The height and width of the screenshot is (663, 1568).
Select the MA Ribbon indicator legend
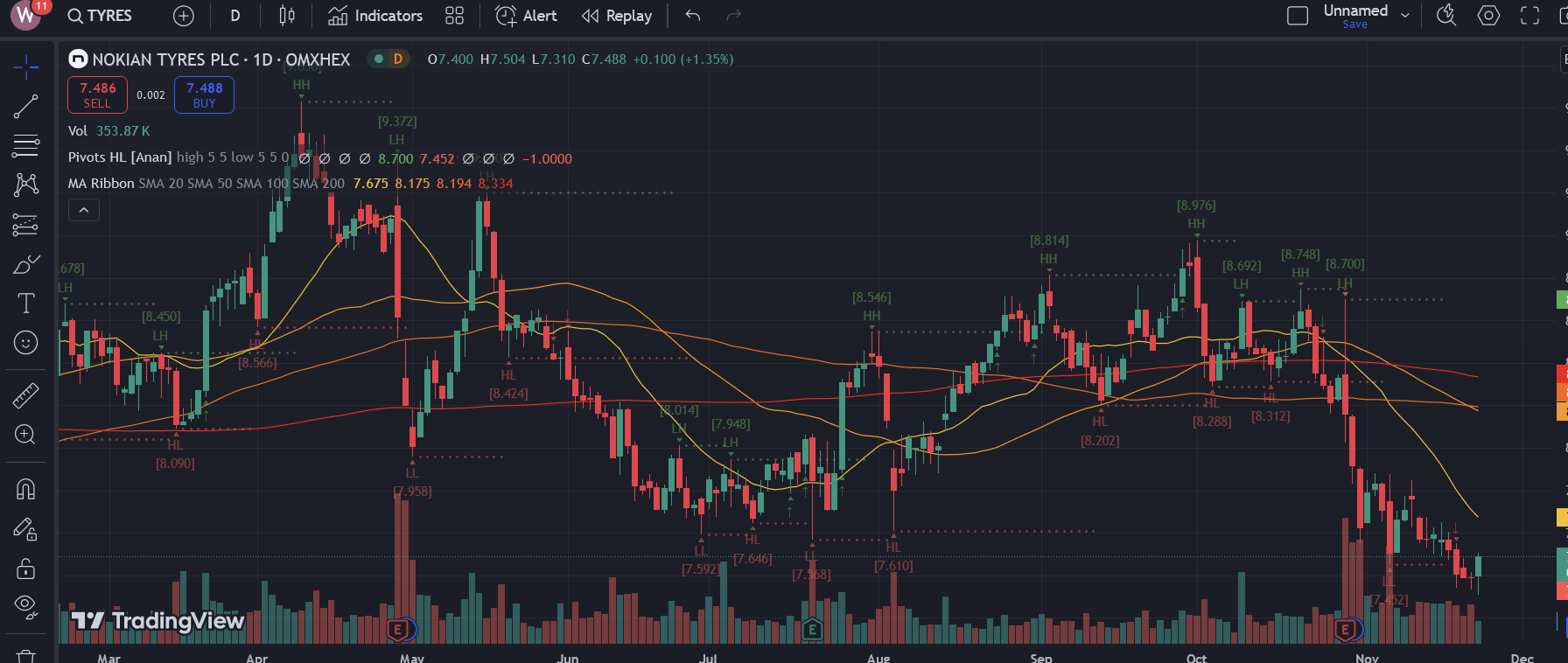101,184
